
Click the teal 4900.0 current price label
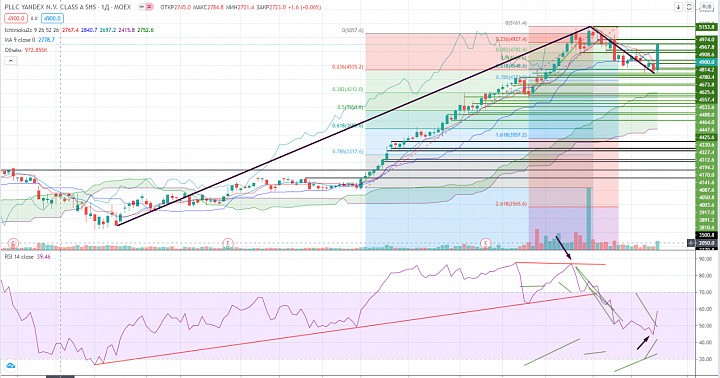pyautogui.click(x=706, y=62)
